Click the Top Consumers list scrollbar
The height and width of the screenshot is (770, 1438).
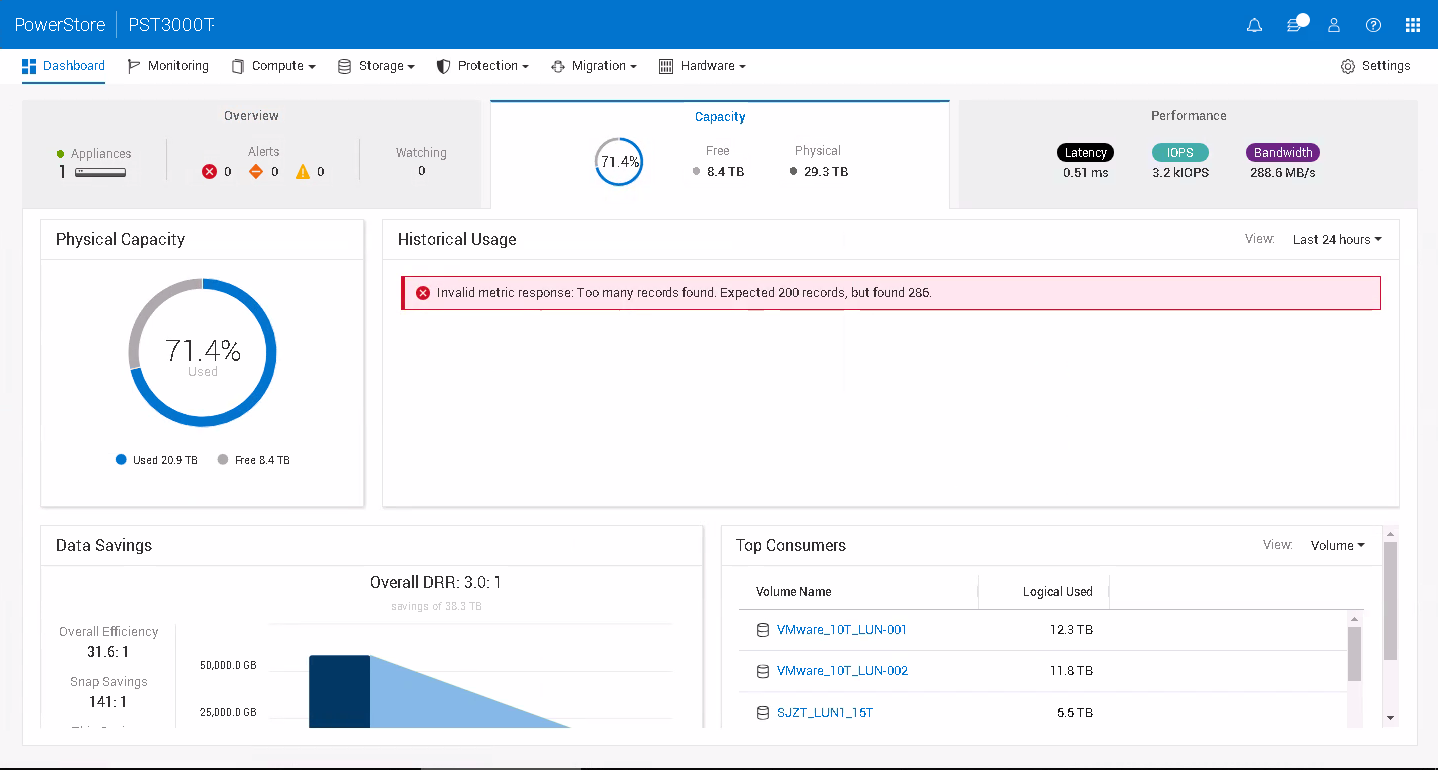[1354, 652]
